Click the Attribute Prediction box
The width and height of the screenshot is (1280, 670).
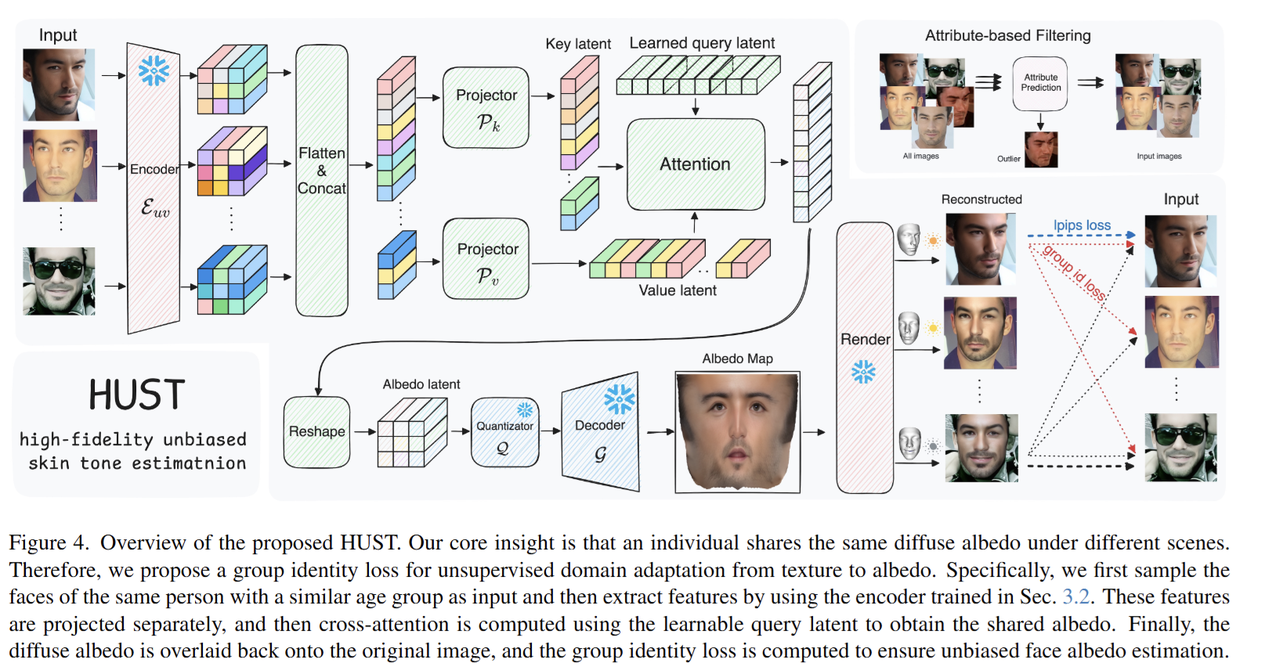1040,82
